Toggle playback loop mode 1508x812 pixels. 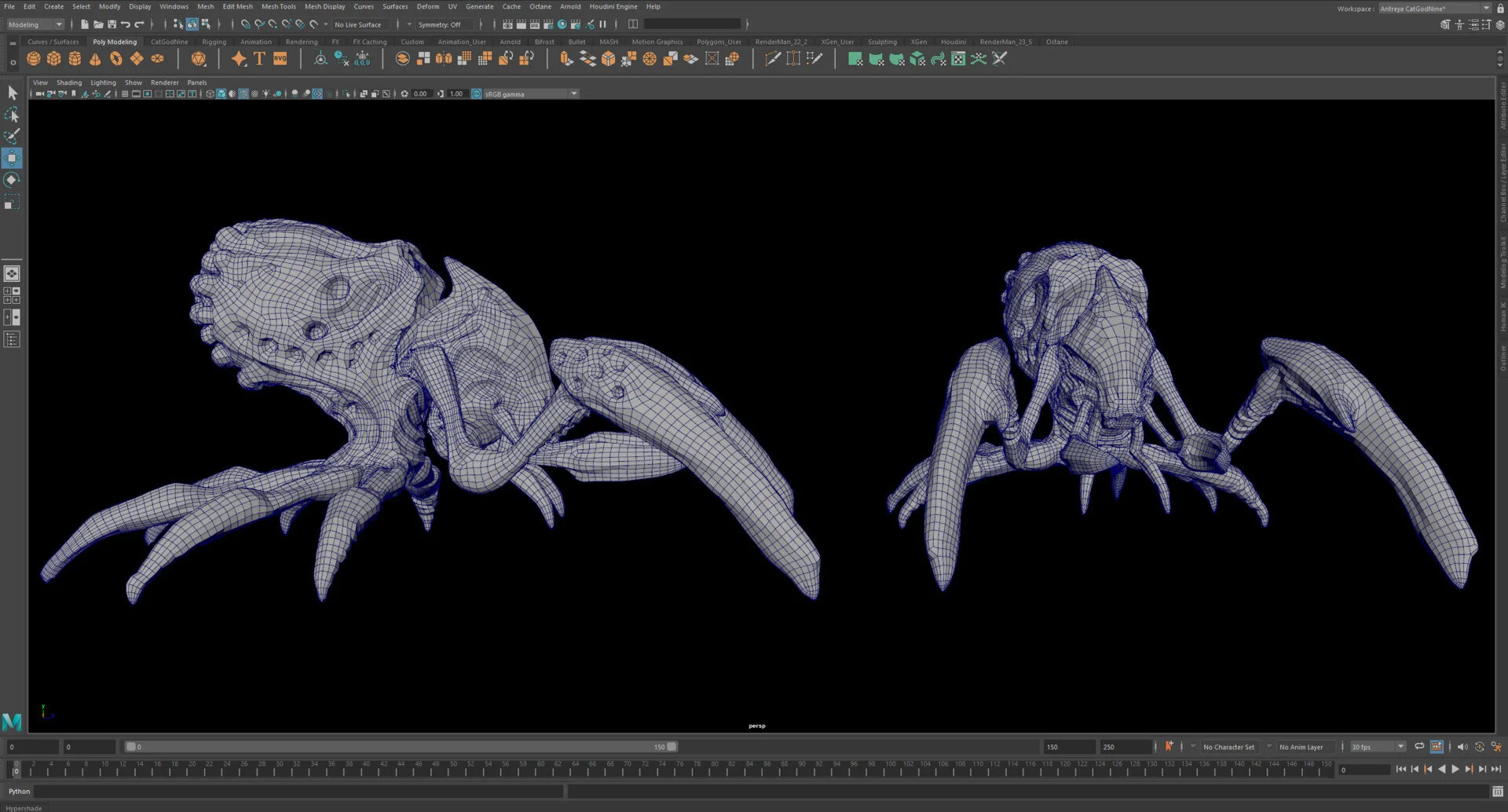(1419, 747)
